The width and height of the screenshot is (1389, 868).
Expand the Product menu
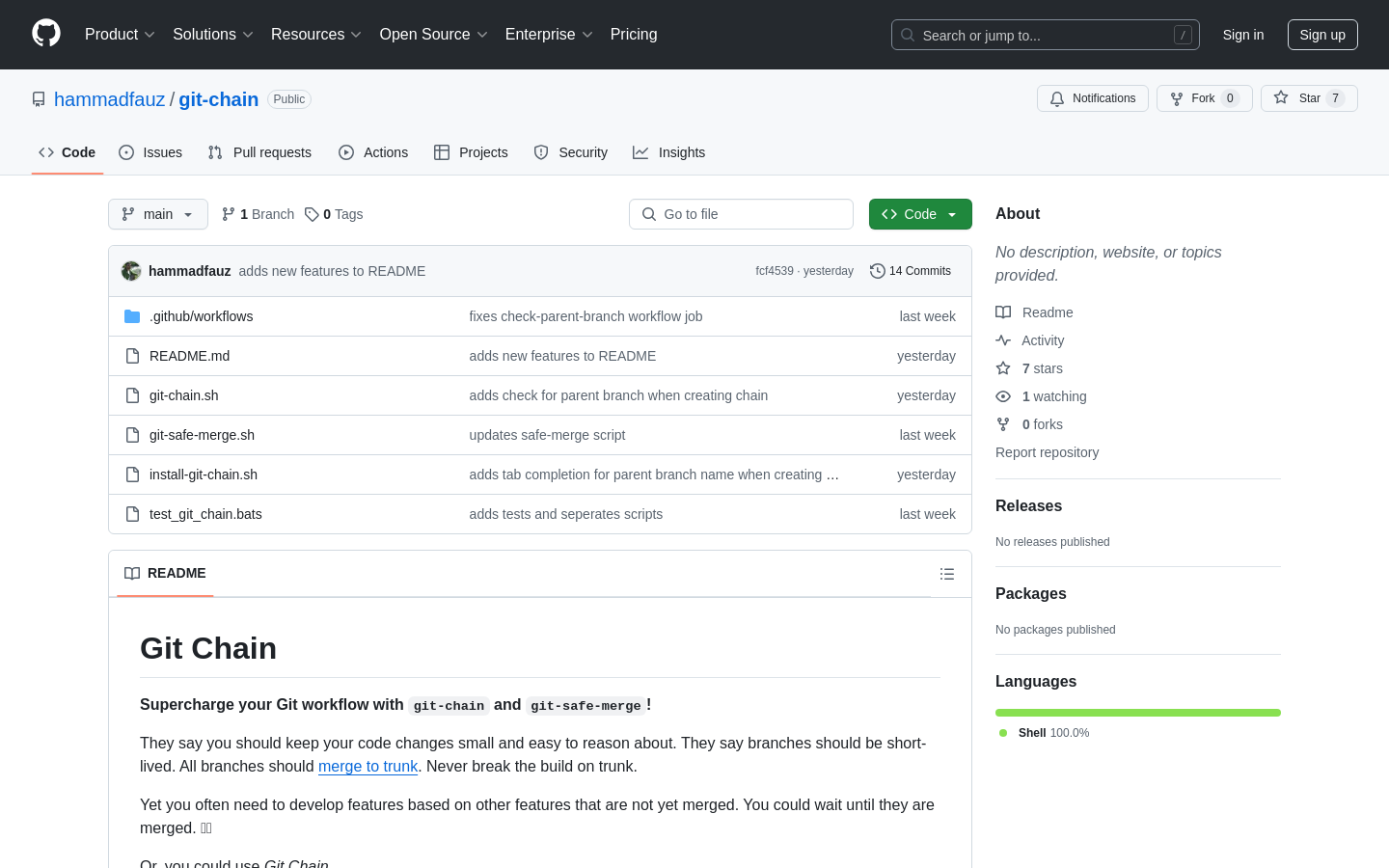coord(120,35)
